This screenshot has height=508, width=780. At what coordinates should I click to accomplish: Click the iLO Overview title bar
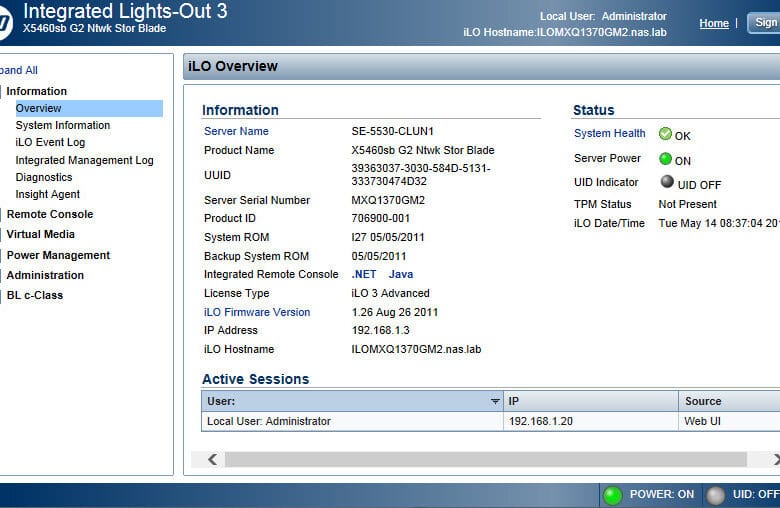482,66
